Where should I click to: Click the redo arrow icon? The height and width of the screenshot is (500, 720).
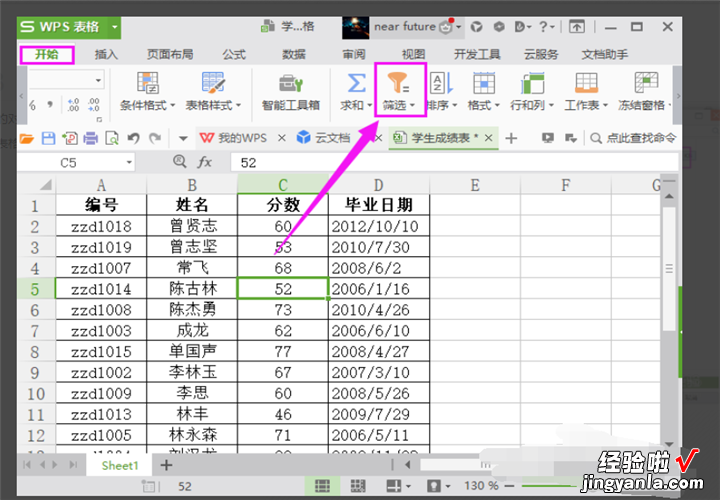(x=155, y=138)
